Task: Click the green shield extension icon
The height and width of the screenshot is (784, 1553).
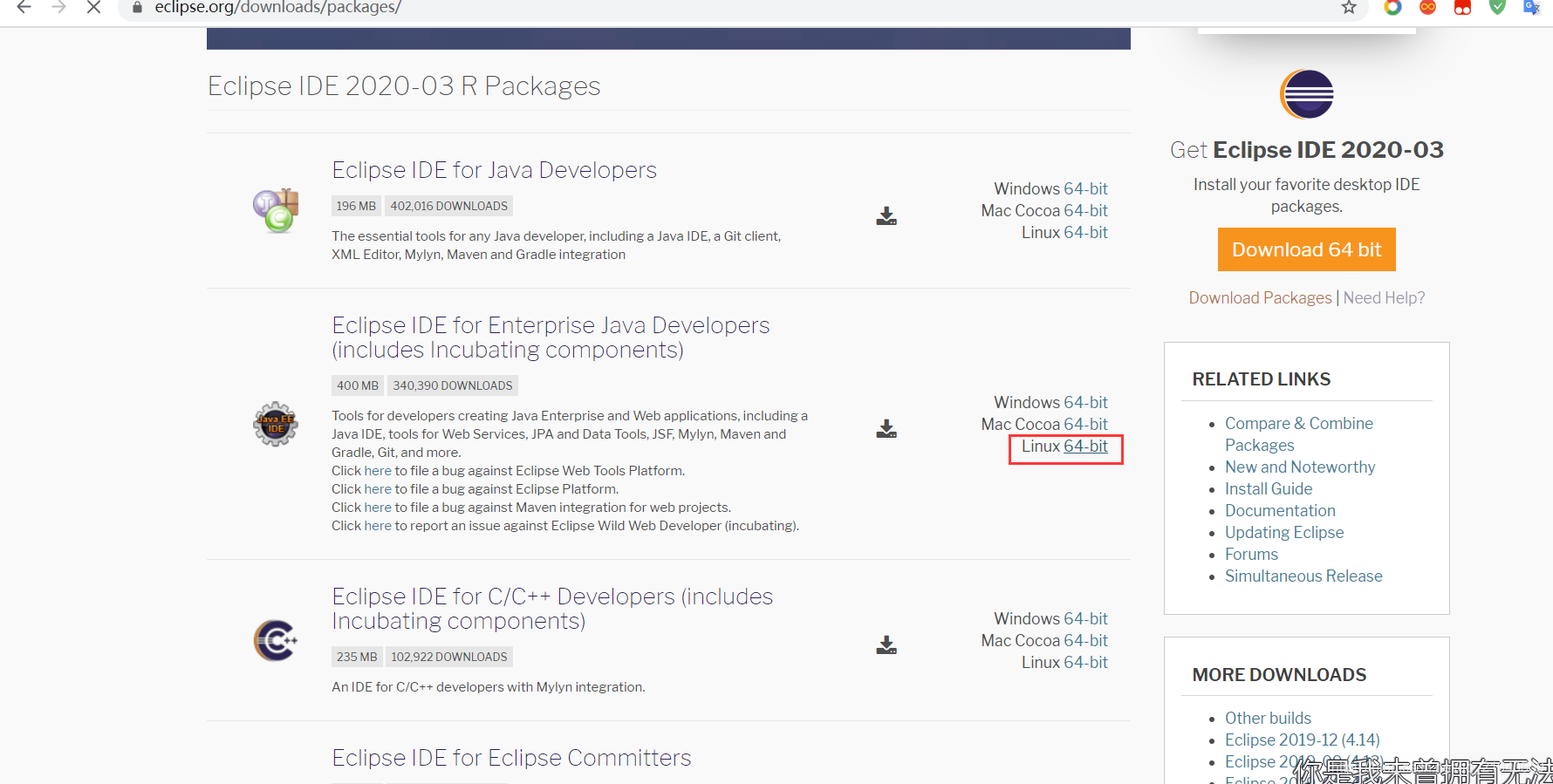Action: tap(1497, 8)
